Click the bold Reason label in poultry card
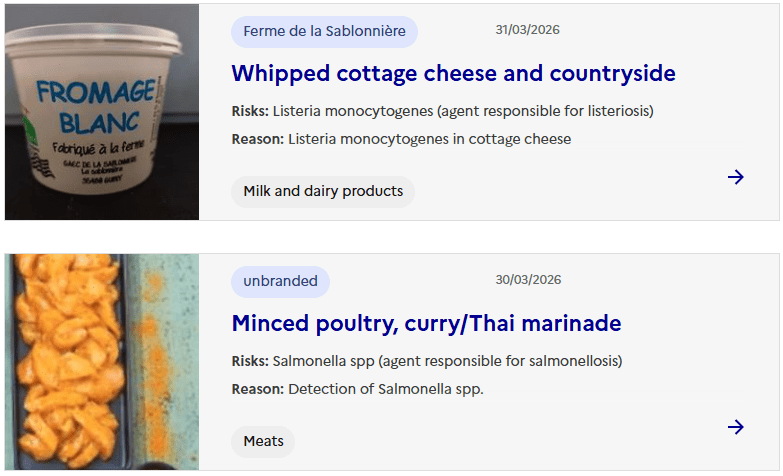The height and width of the screenshot is (476, 783). (x=257, y=389)
